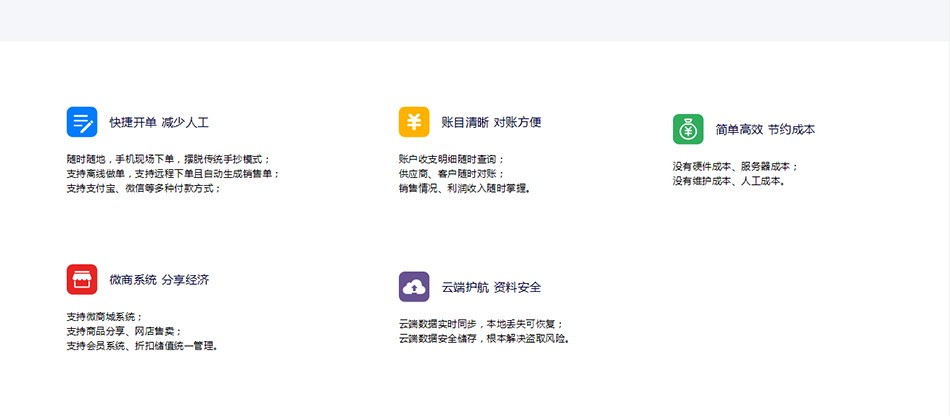Click the 简单高效 节约成本 title
This screenshot has width=950, height=416.
[765, 130]
